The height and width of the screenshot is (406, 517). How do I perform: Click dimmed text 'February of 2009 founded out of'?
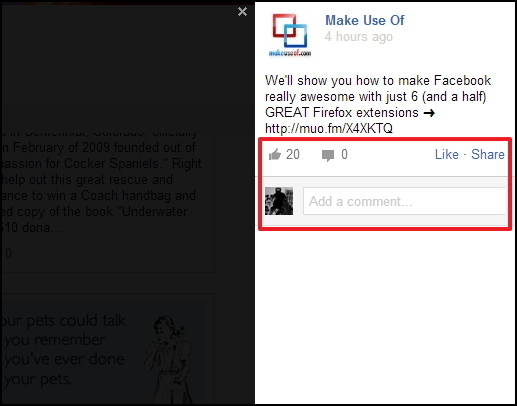[x=104, y=147]
